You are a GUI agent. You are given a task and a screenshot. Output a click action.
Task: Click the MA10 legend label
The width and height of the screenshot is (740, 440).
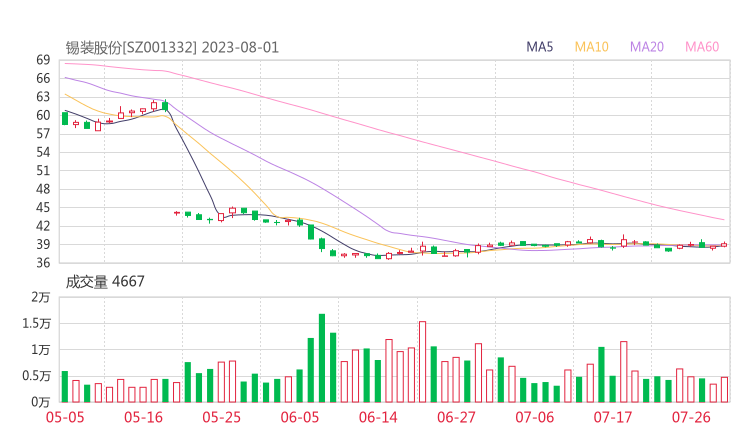coord(591,47)
